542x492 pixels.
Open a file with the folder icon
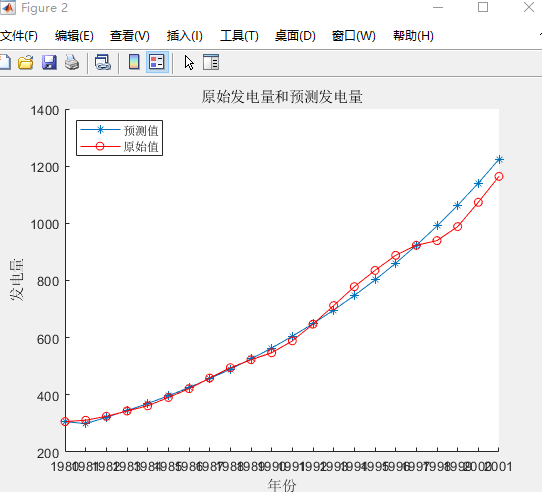[x=26, y=63]
